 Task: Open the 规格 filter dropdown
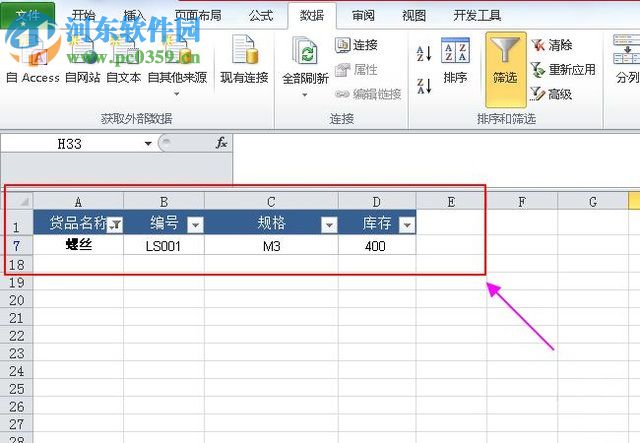pyautogui.click(x=329, y=225)
